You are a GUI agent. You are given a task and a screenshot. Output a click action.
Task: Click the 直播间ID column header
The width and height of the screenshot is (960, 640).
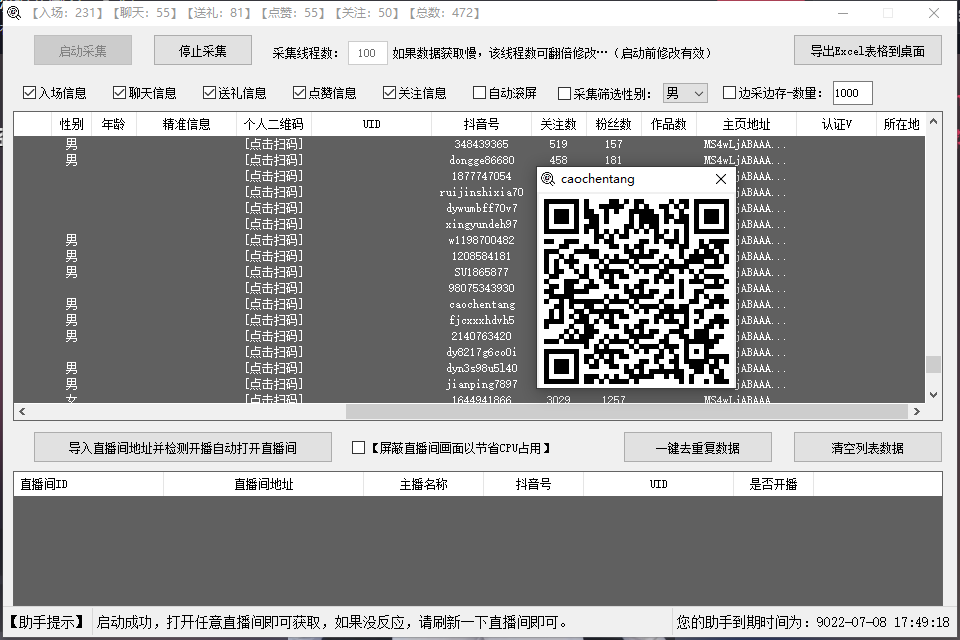click(x=88, y=484)
